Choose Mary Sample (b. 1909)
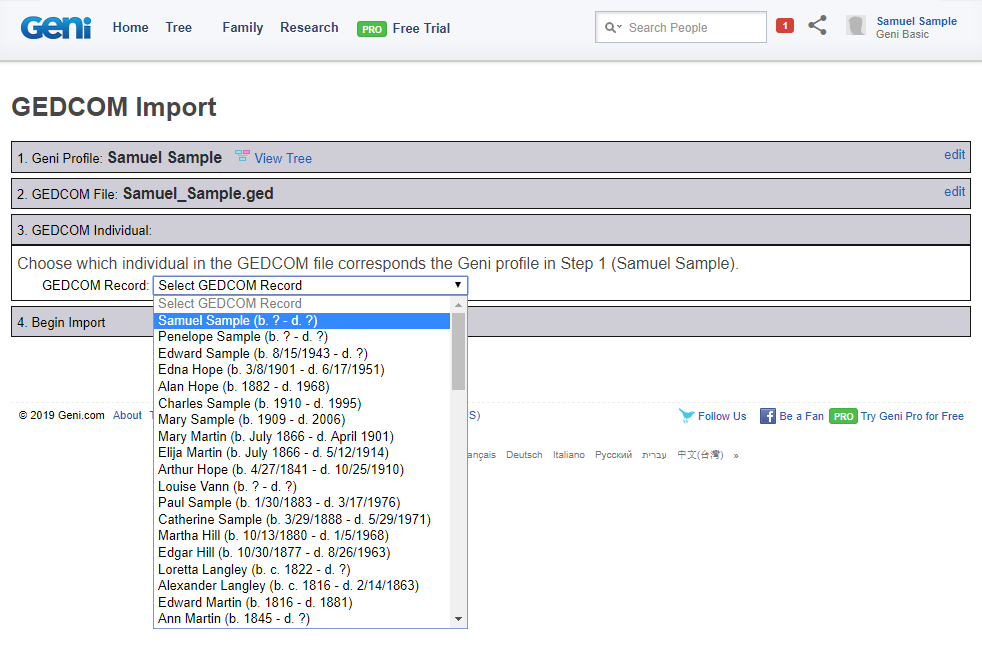The image size is (982, 670). (301, 420)
